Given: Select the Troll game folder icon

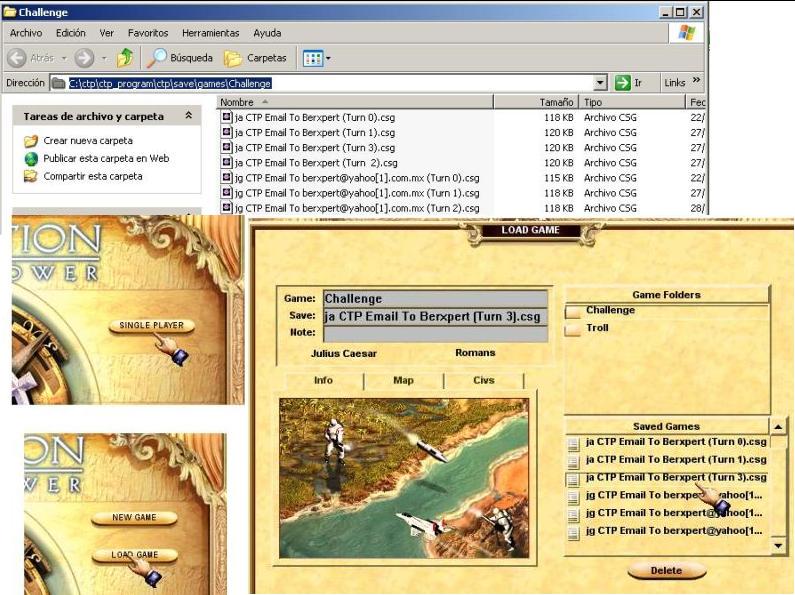Looking at the screenshot, I should (x=573, y=329).
